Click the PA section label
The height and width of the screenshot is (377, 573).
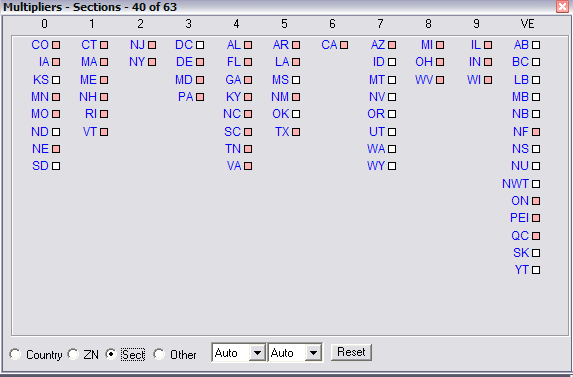click(186, 97)
